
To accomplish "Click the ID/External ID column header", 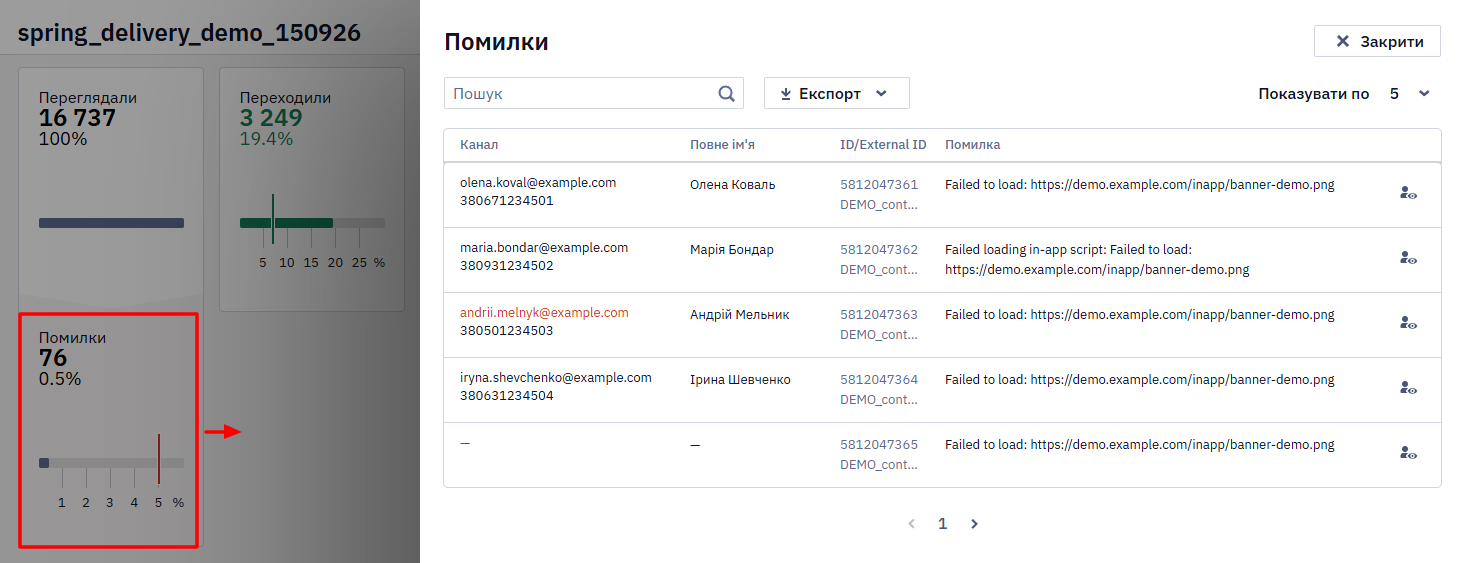I will point(883,145).
